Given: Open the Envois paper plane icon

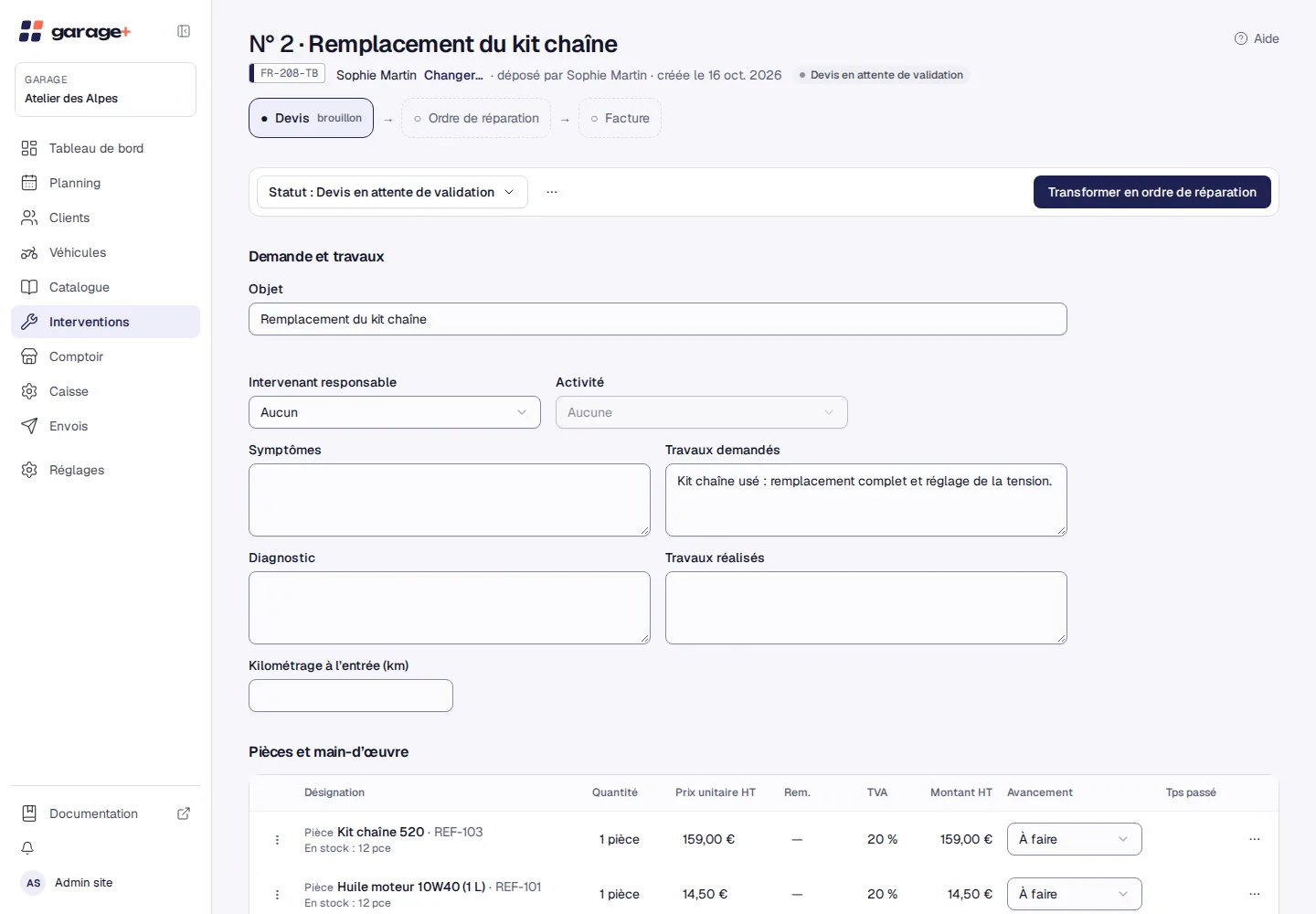Looking at the screenshot, I should tap(29, 426).
